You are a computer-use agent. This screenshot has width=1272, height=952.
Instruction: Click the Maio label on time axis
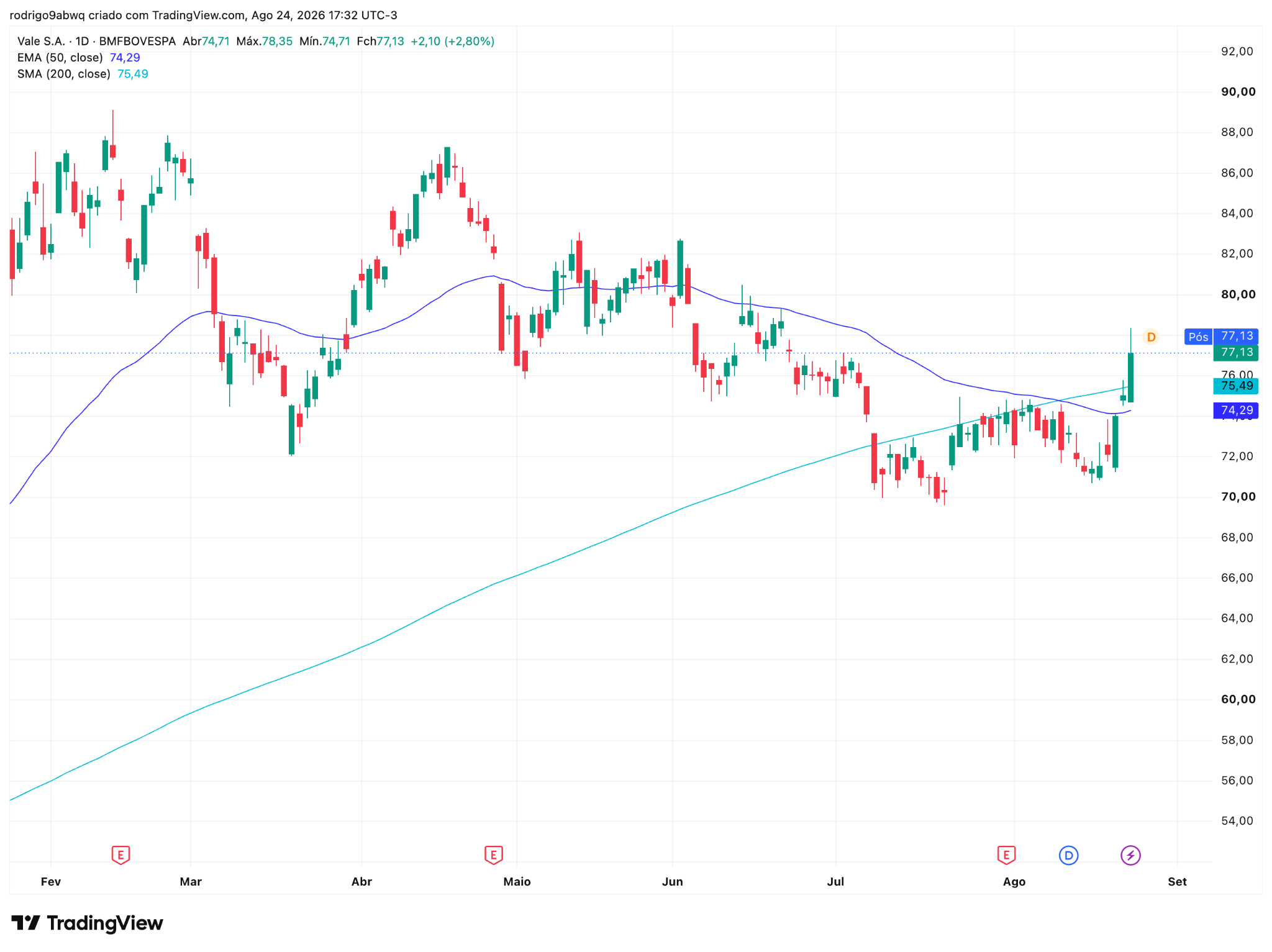(x=517, y=881)
